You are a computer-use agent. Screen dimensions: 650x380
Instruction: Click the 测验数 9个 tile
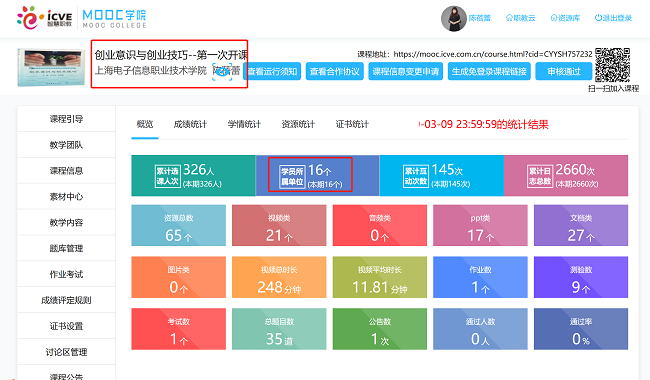coord(581,277)
